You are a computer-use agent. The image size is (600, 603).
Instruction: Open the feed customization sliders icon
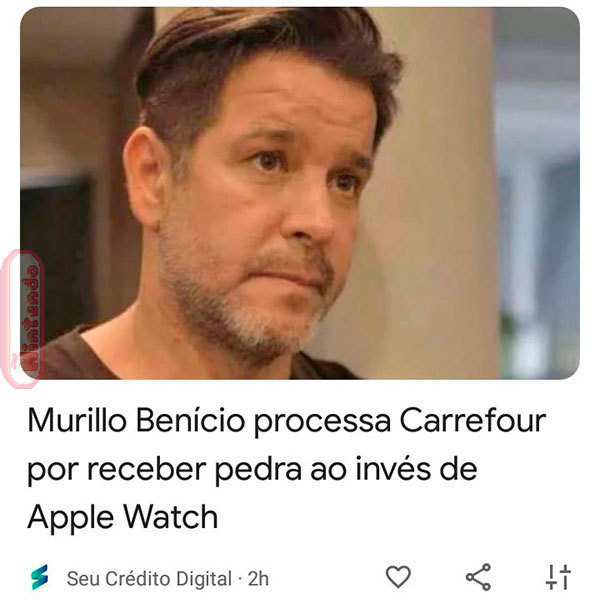point(558,577)
